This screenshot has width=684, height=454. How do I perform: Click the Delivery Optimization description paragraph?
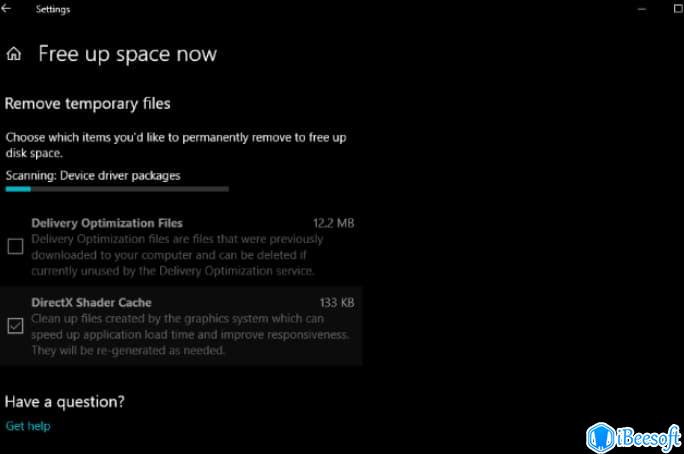click(177, 255)
